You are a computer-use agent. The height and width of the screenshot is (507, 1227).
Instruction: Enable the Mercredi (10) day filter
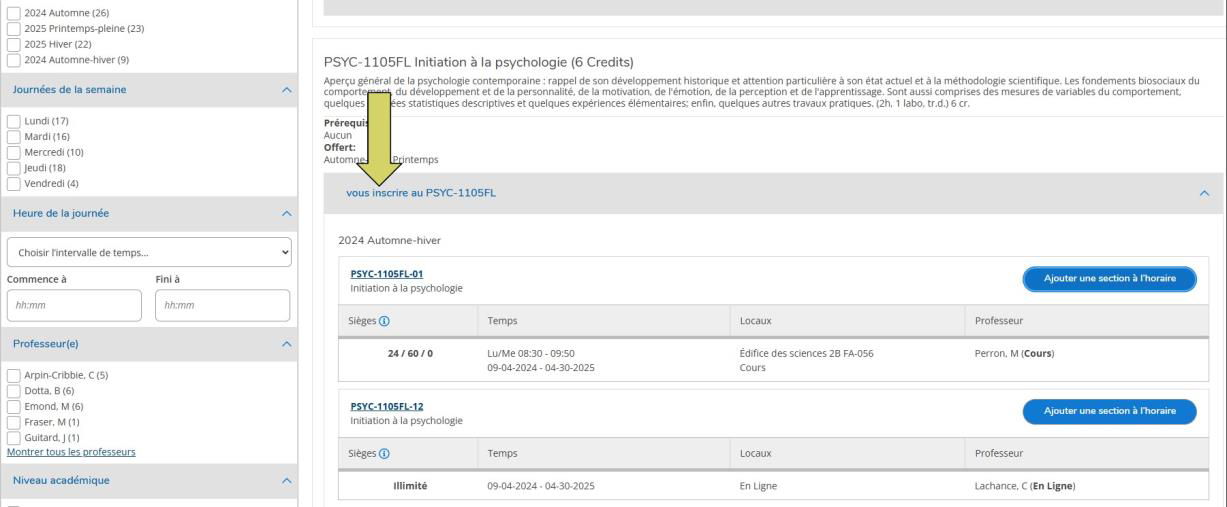(13, 152)
